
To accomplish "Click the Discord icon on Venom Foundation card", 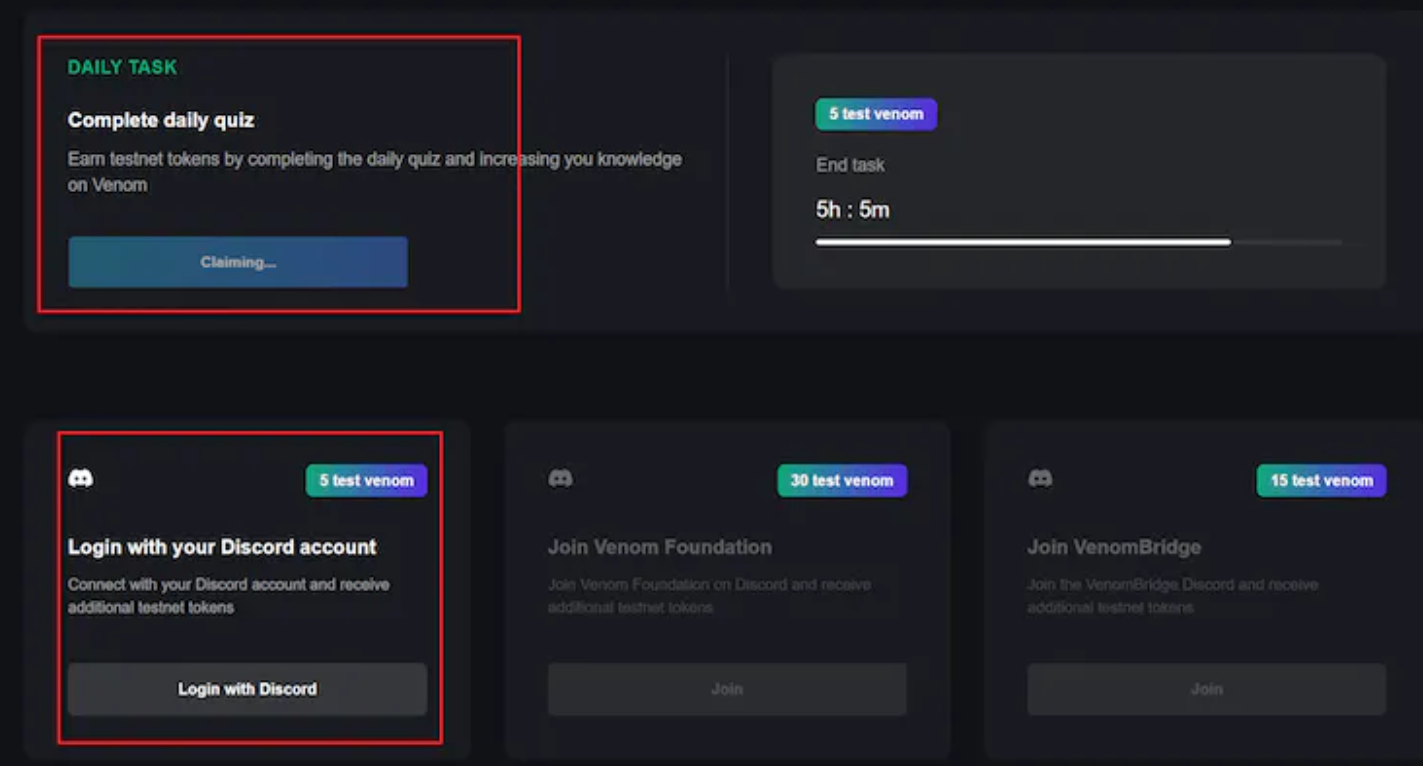I will (x=560, y=479).
